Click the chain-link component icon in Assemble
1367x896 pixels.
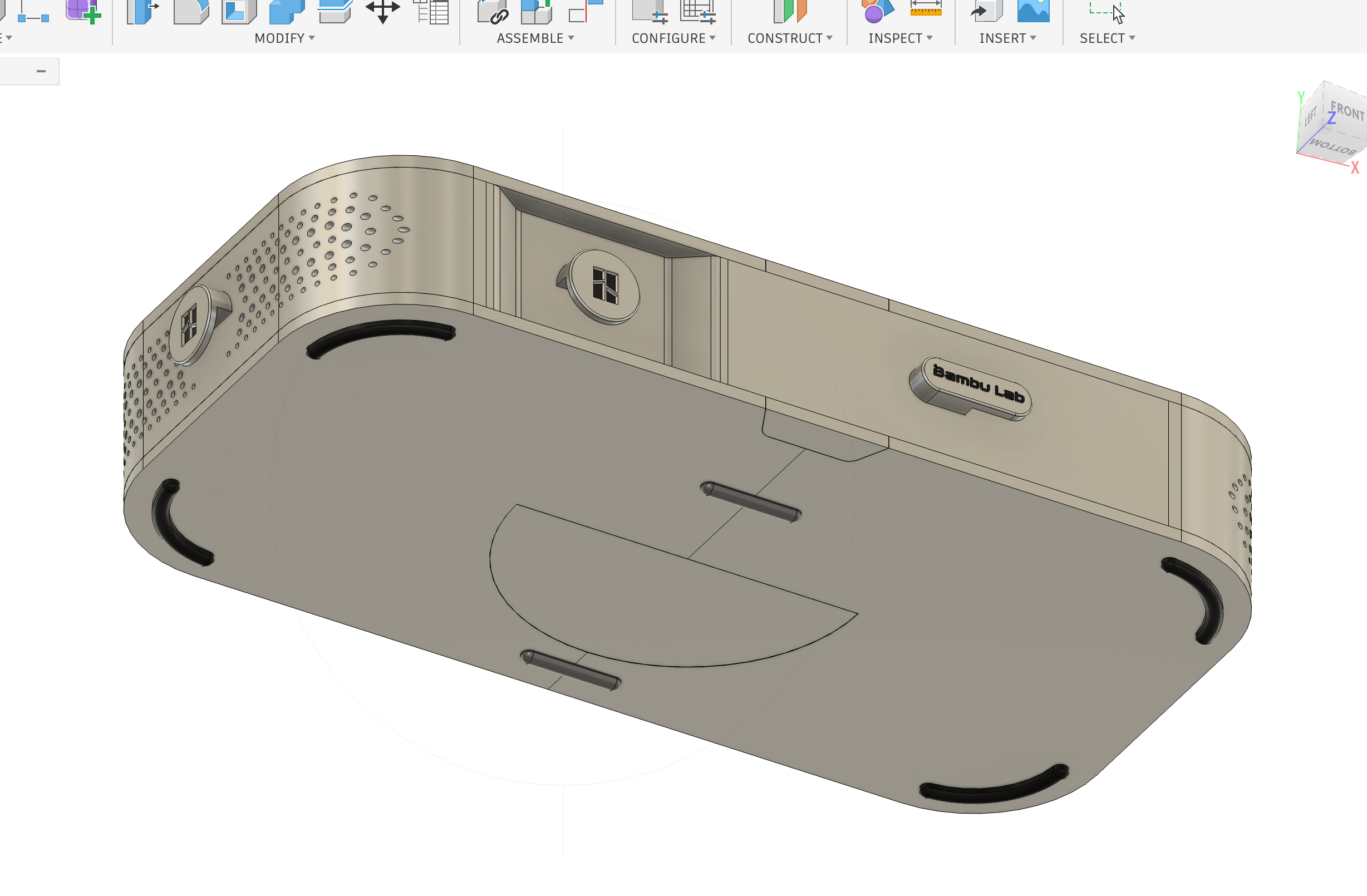(x=493, y=12)
